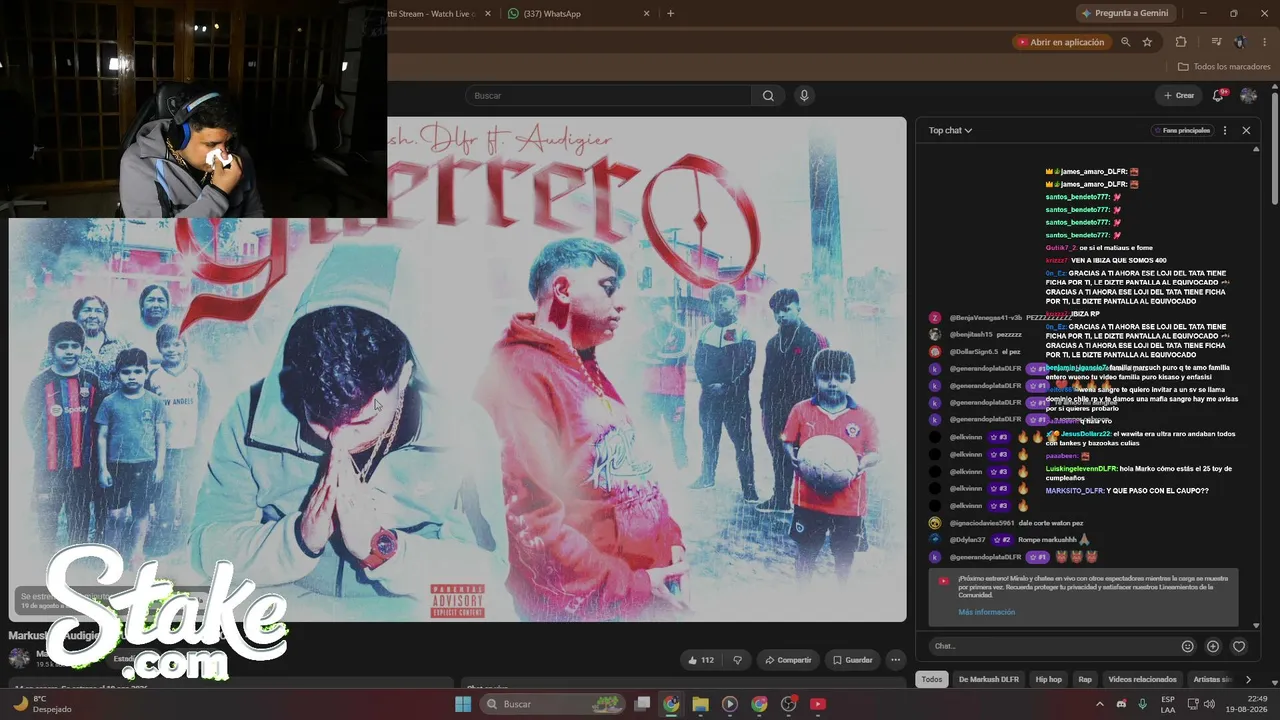Open more video actions (three dots)
This screenshot has width=1280, height=720.
coord(896,660)
